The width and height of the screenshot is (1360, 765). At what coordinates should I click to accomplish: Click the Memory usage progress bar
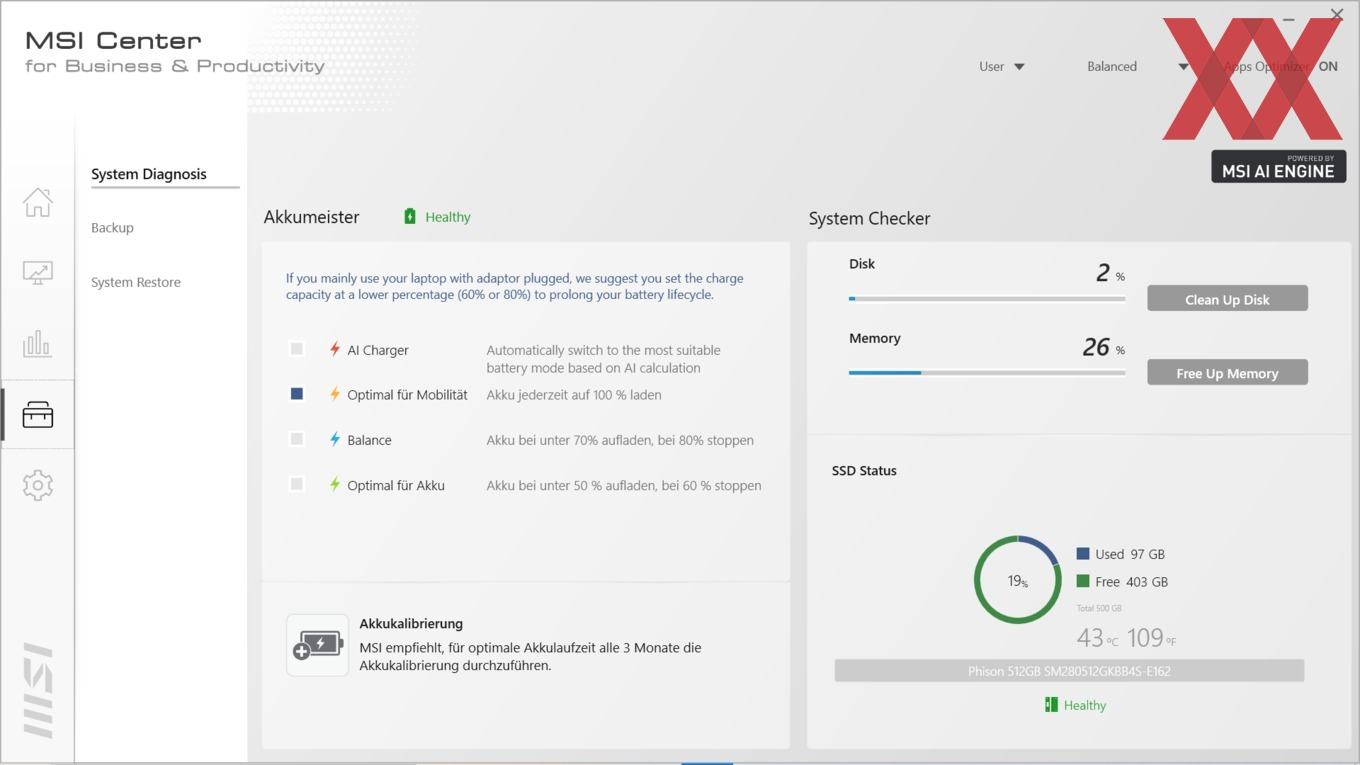point(987,372)
